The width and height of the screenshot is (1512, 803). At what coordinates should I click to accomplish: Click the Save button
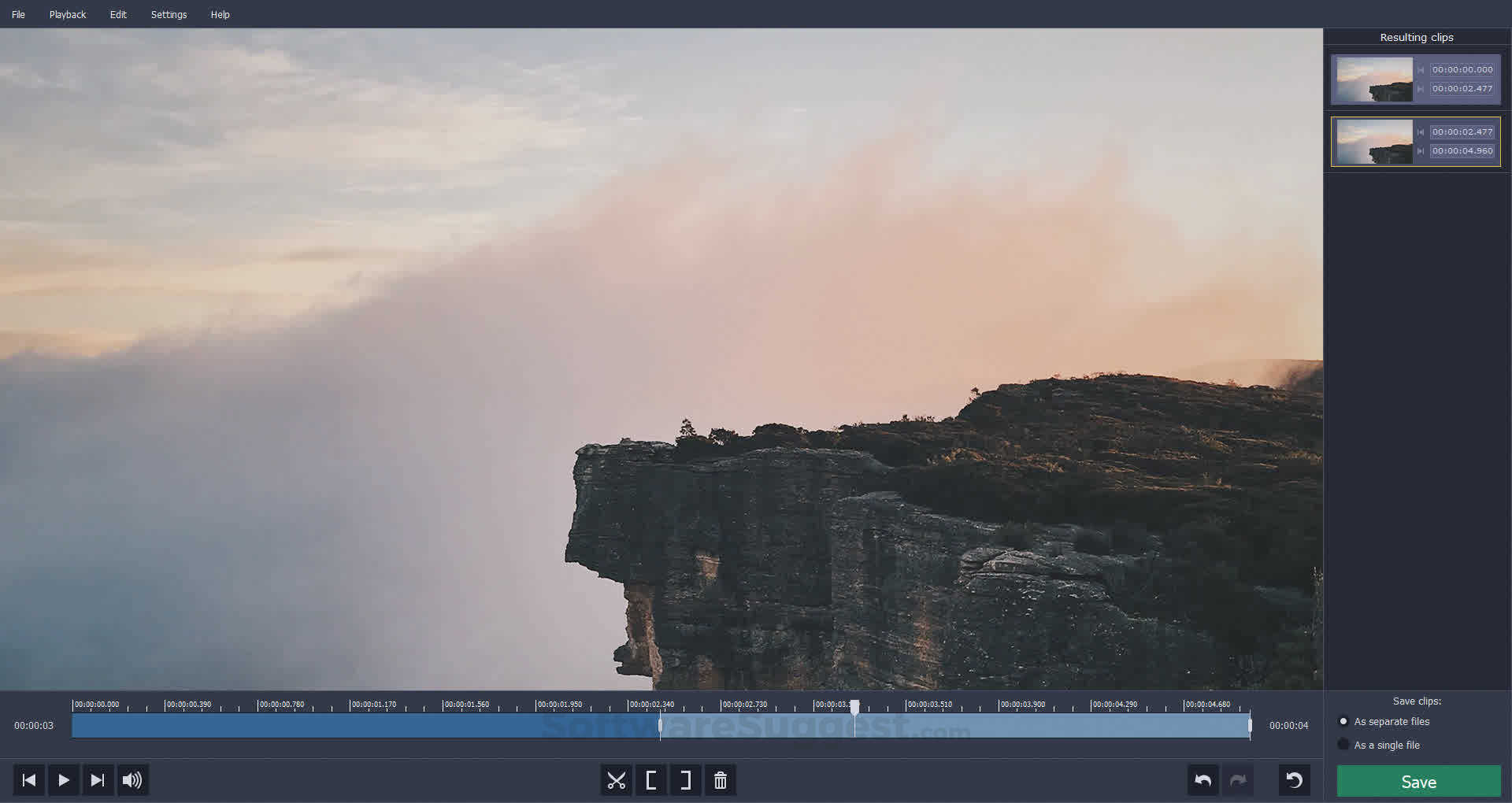pyautogui.click(x=1418, y=781)
